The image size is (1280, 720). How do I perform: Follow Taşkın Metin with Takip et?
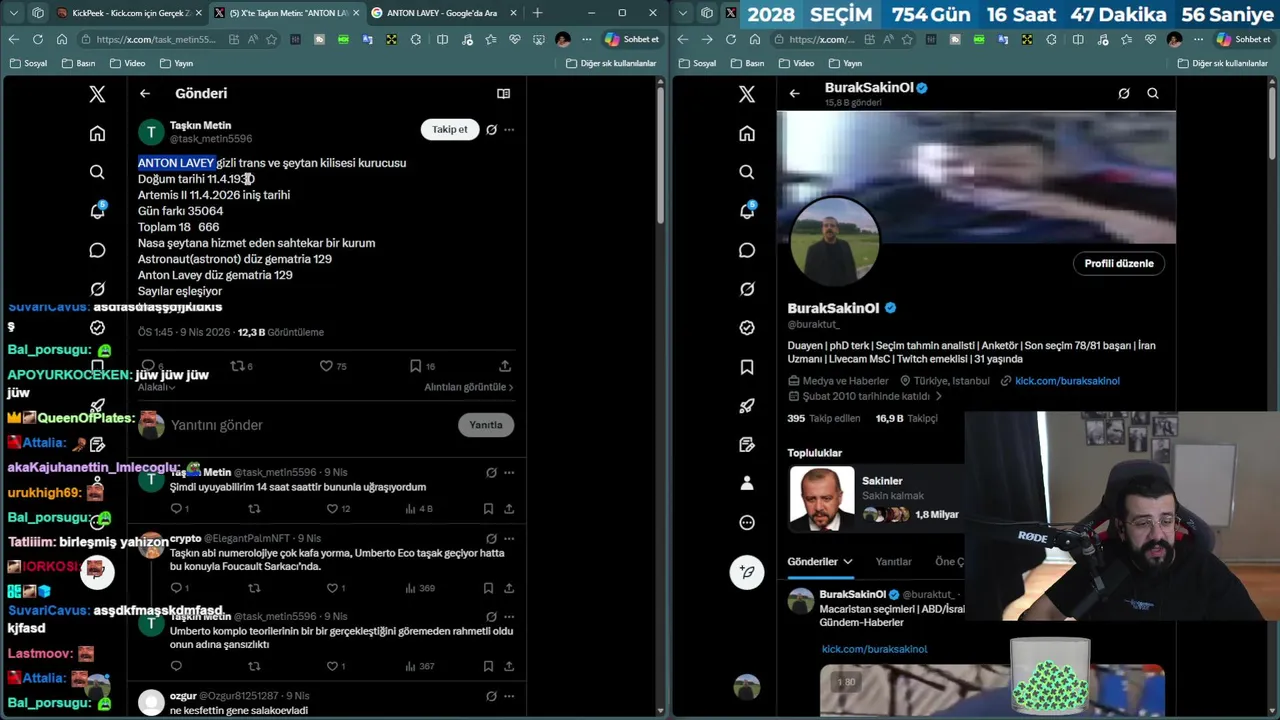(449, 129)
